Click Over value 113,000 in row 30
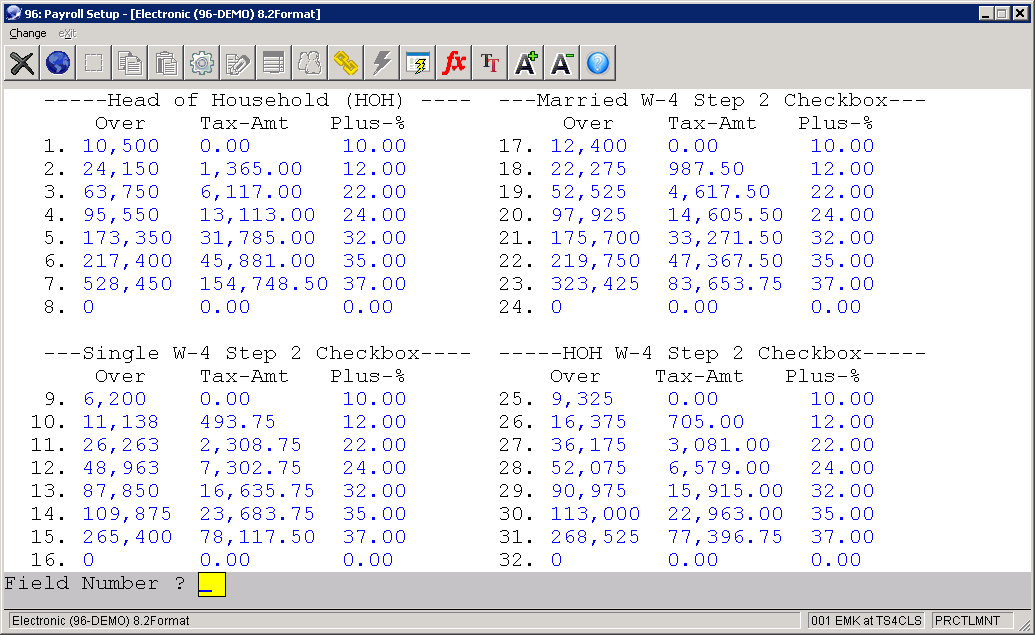Screen dimensions: 1035x635 [x=595, y=514]
